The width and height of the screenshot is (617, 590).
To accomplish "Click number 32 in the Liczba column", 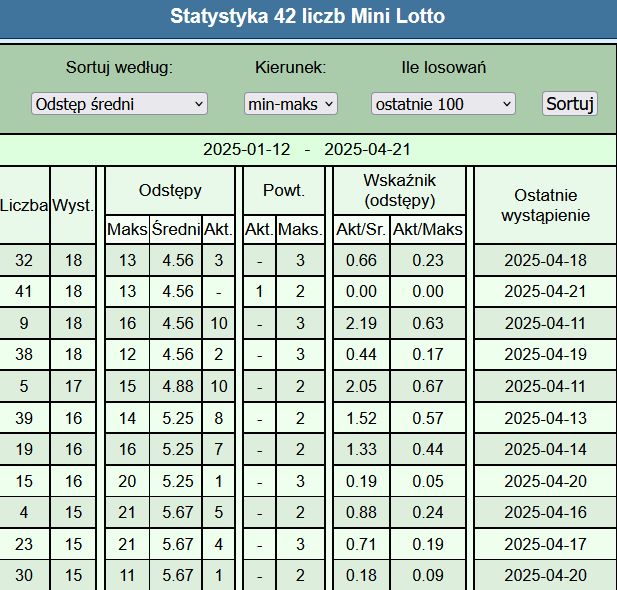I will click(x=24, y=260).
